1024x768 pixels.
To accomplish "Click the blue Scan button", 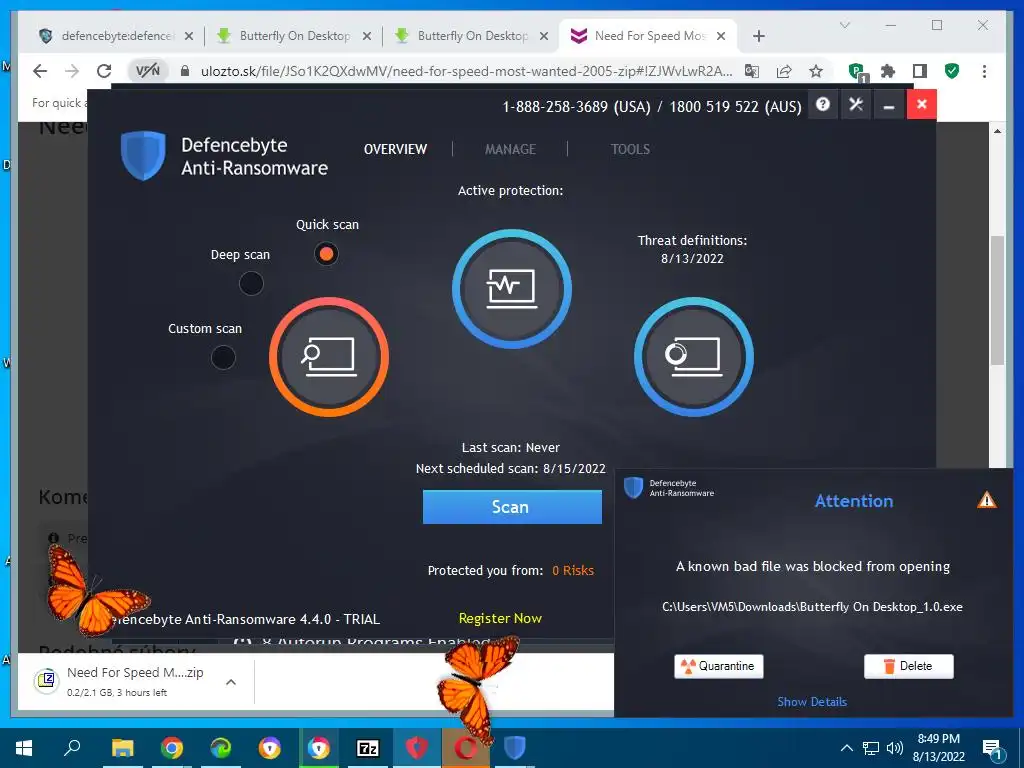I will 512,507.
